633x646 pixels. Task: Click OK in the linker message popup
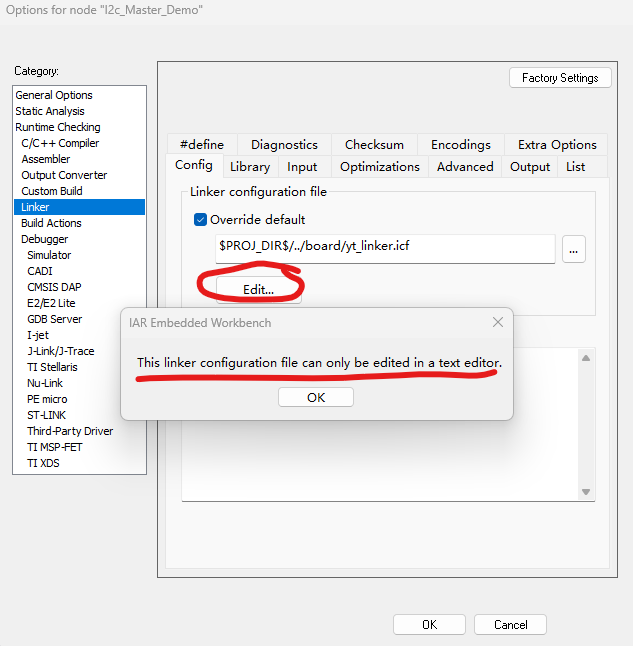point(315,397)
